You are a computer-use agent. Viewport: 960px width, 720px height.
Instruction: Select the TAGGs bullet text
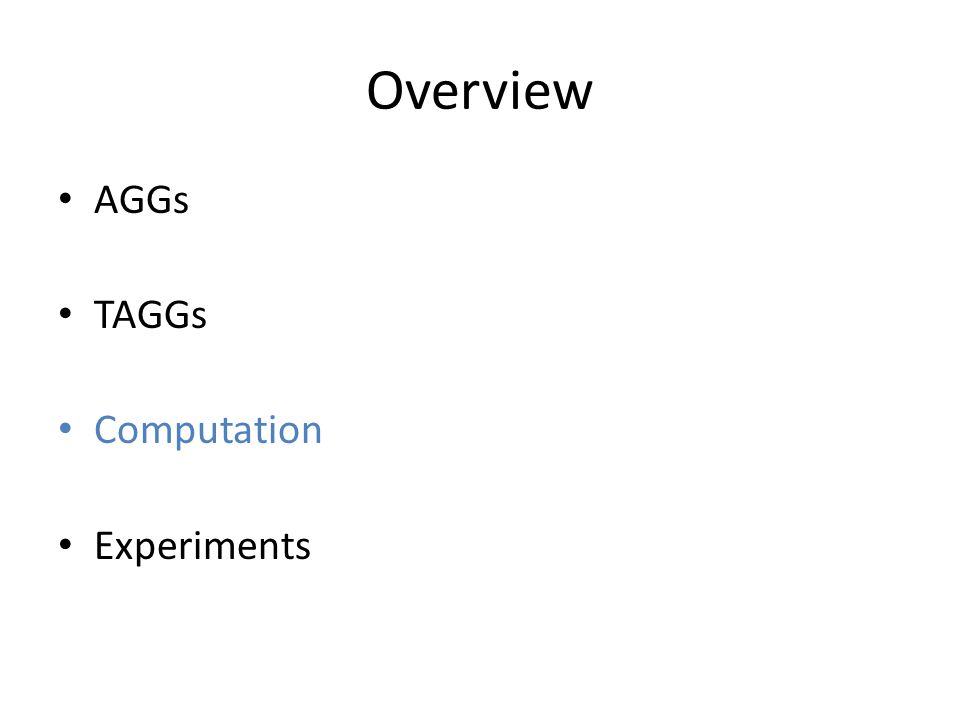pyautogui.click(x=150, y=315)
